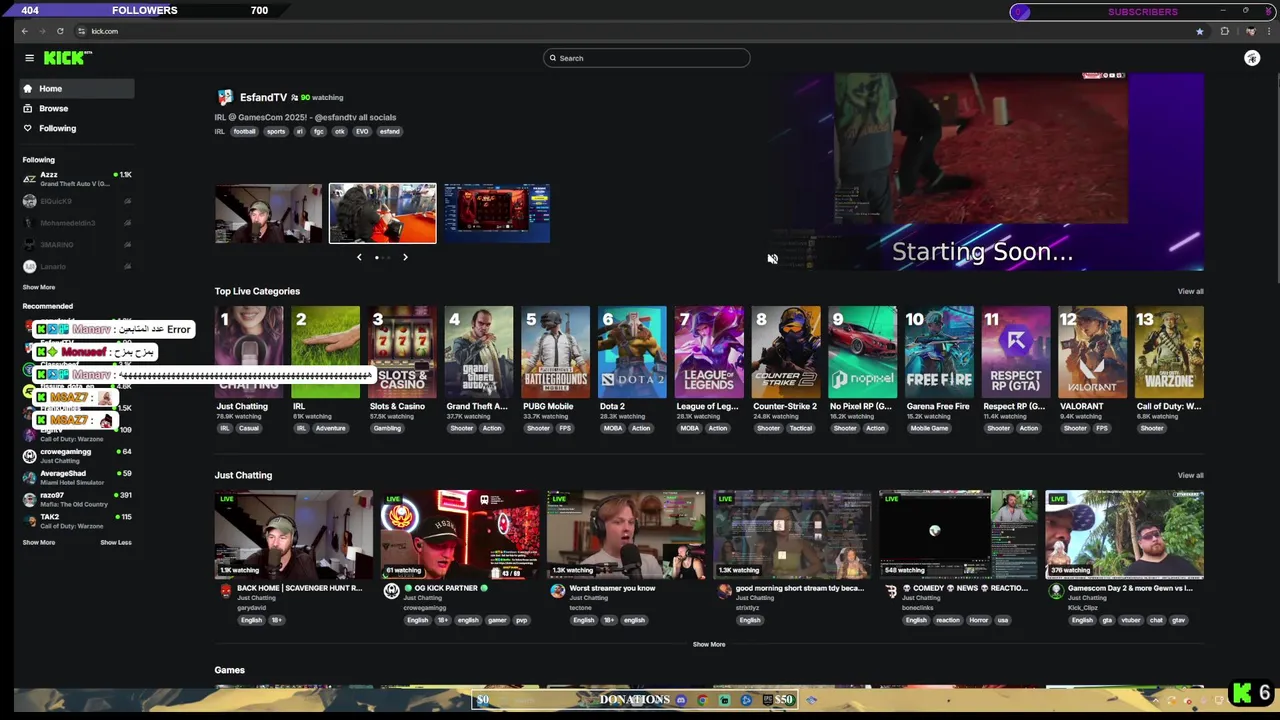Open Browse from the sidebar
Viewport: 1280px width, 720px height.
tap(77, 108)
